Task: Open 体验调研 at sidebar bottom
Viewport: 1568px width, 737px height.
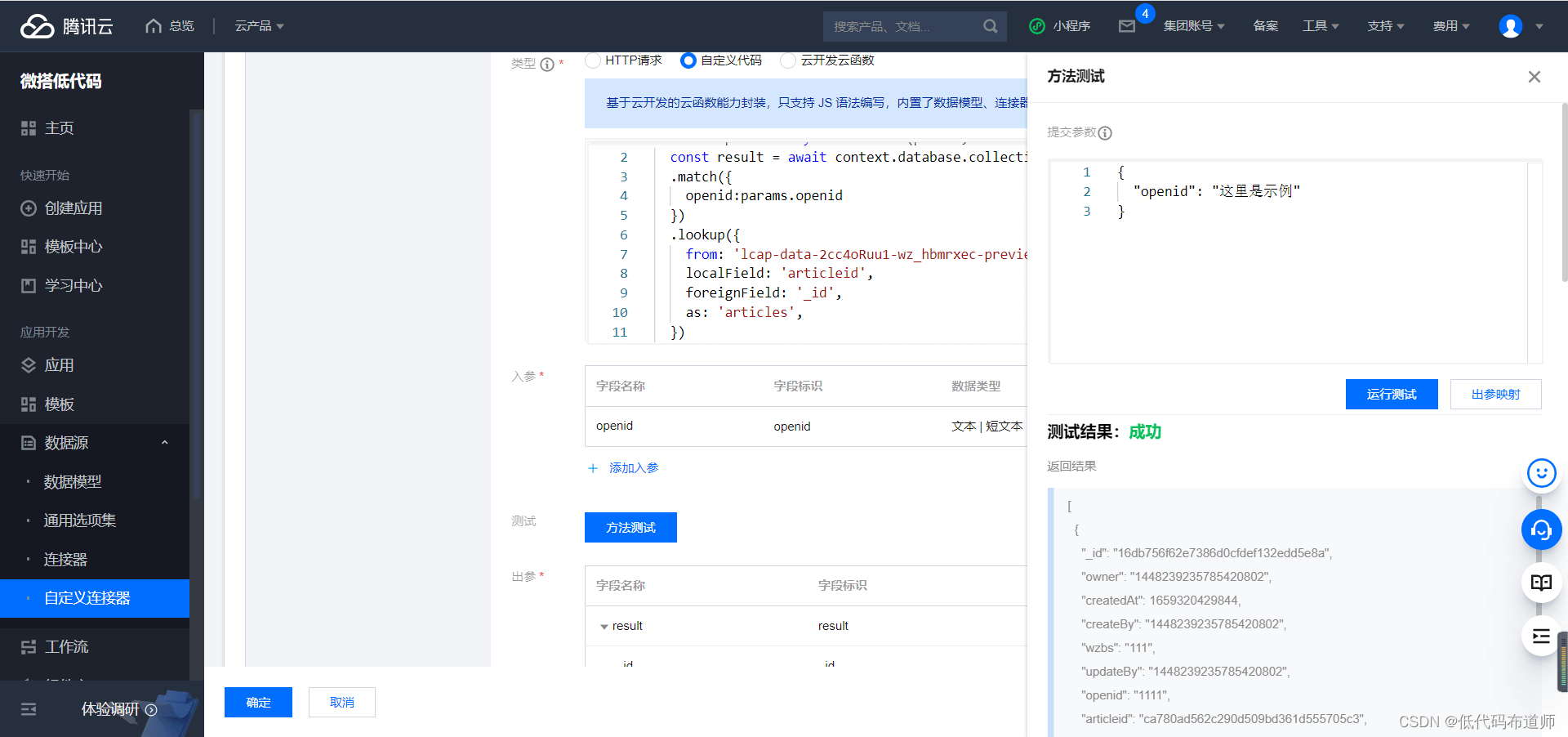Action: pyautogui.click(x=118, y=709)
